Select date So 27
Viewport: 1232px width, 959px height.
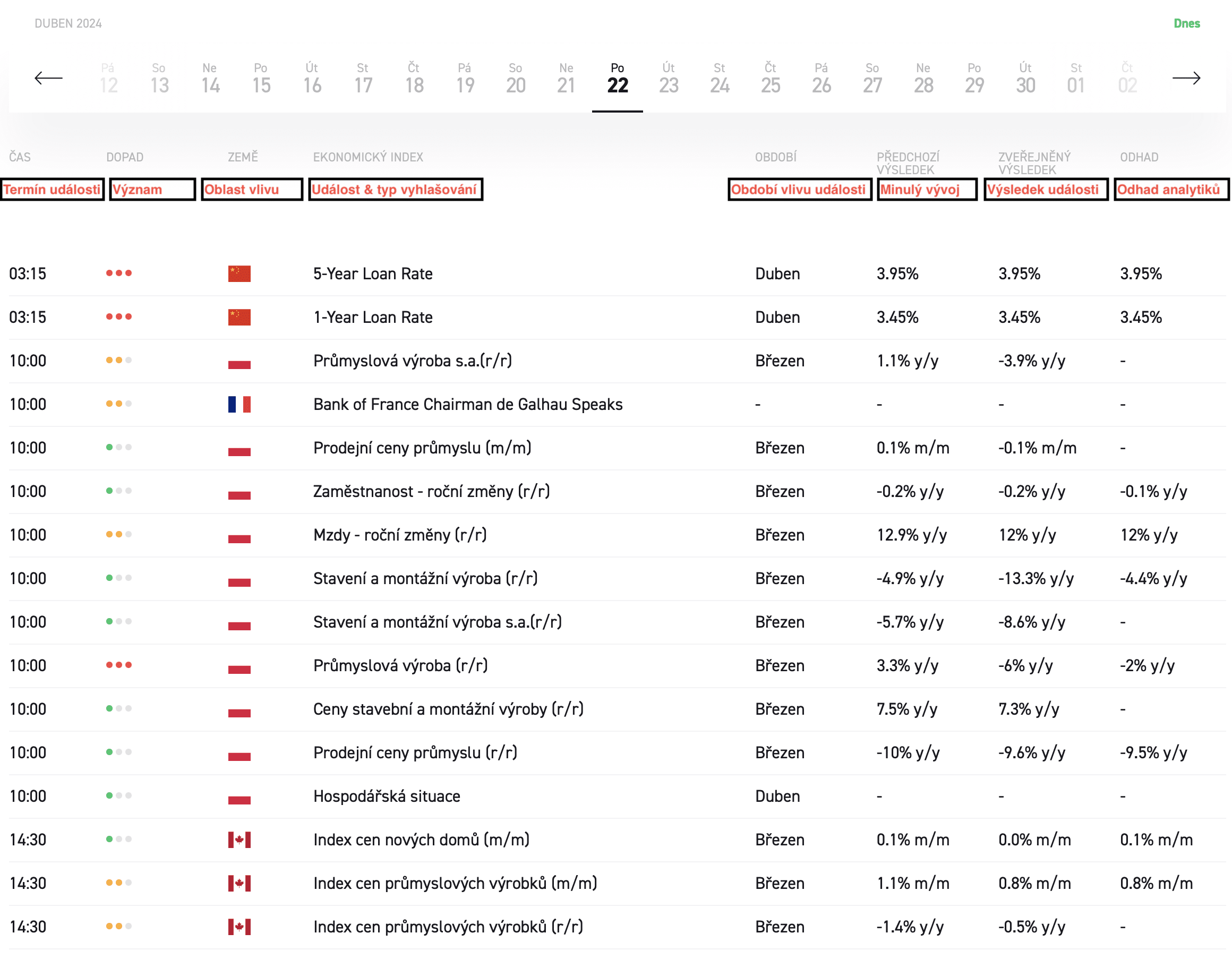872,79
